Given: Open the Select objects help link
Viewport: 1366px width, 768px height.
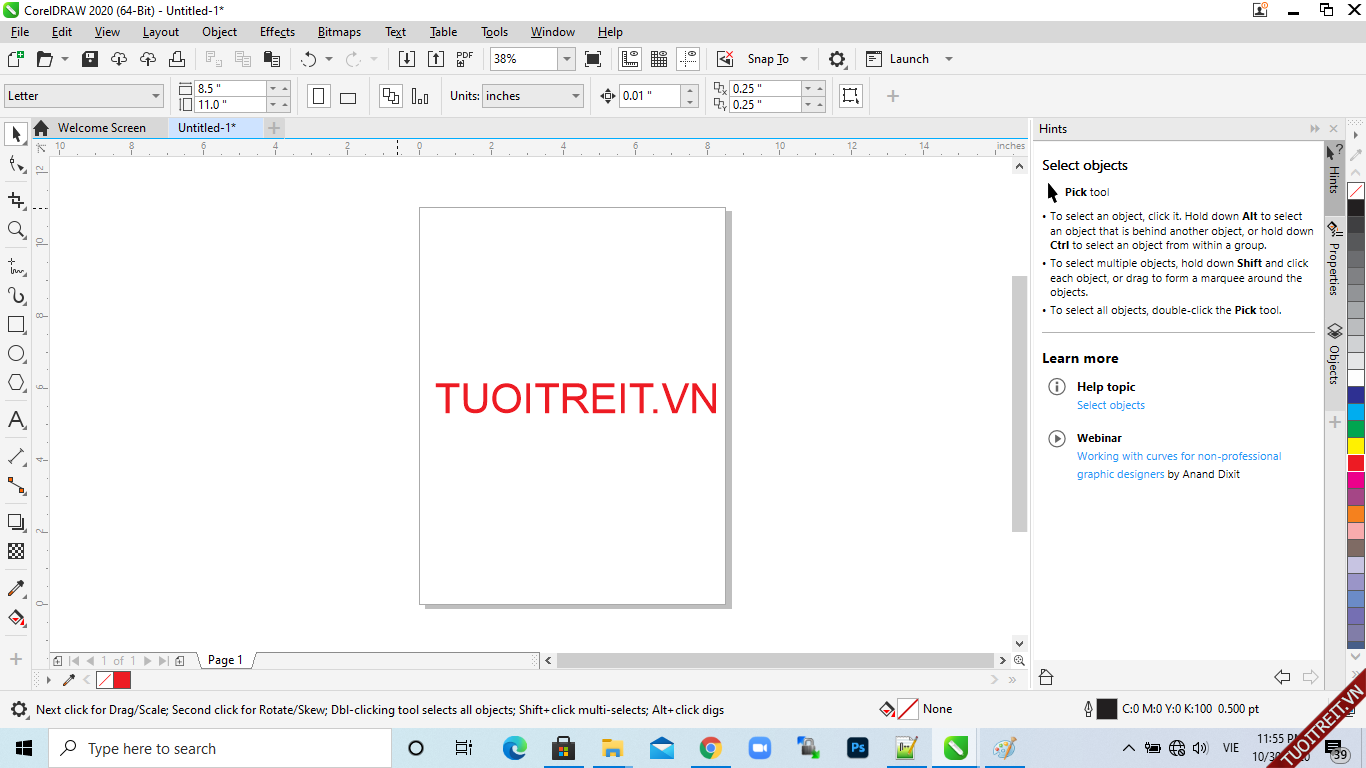Looking at the screenshot, I should pyautogui.click(x=1110, y=405).
